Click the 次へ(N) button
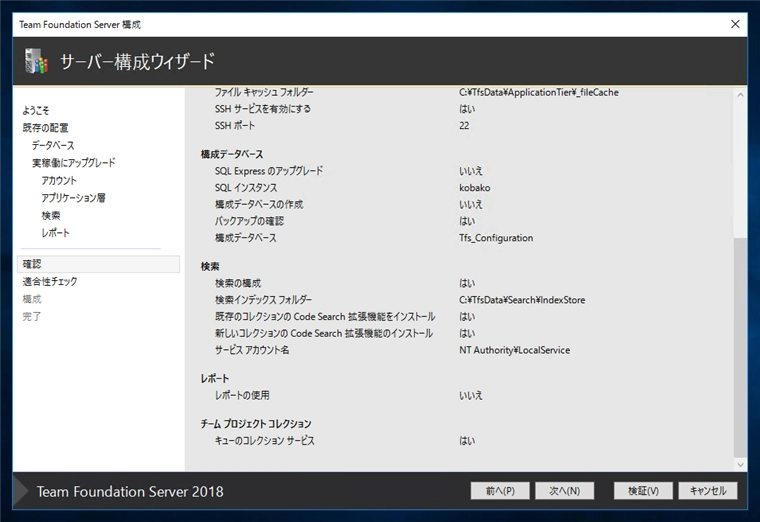This screenshot has height=522, width=760. [x=564, y=490]
